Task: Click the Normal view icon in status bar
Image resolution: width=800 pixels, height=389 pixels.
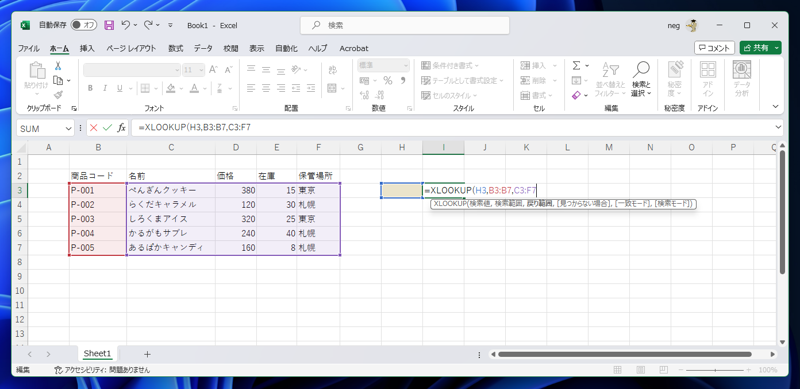Action: tap(617, 370)
